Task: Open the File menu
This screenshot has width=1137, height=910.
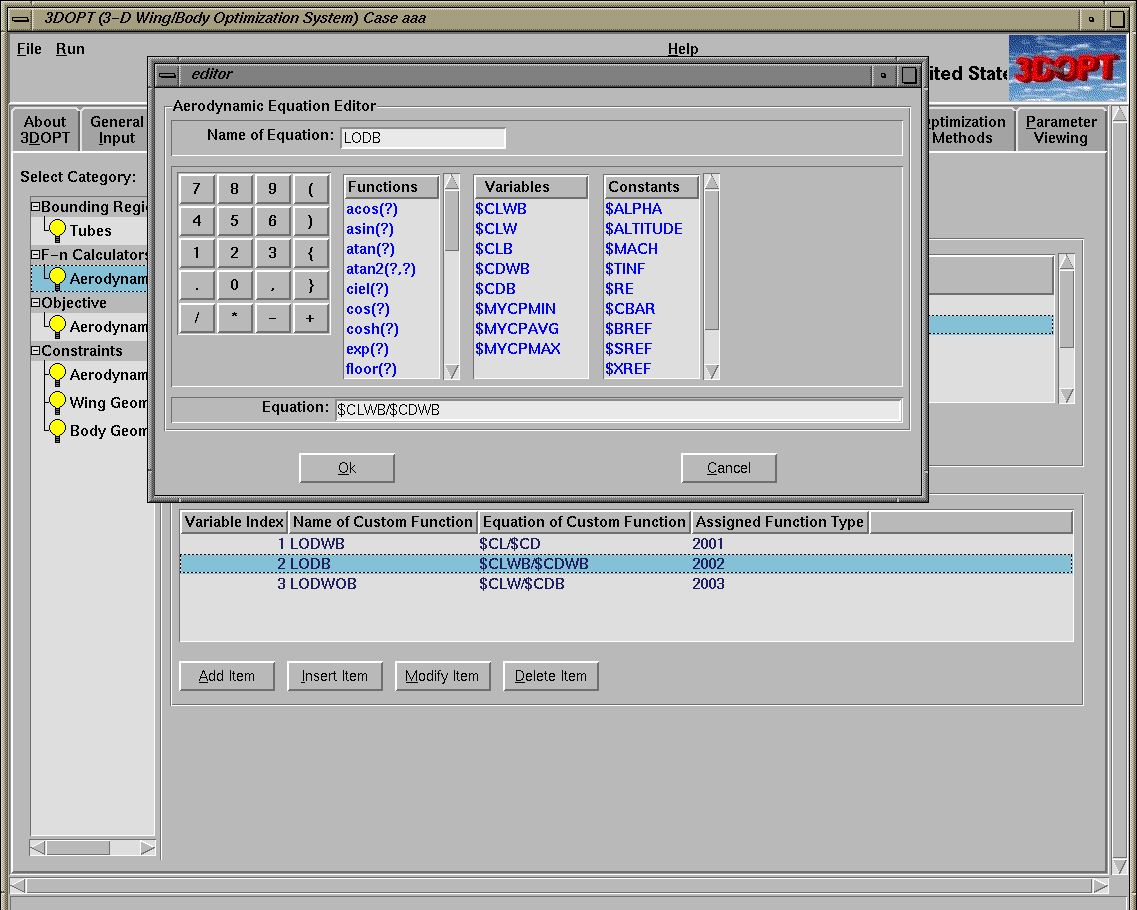Action: 29,49
